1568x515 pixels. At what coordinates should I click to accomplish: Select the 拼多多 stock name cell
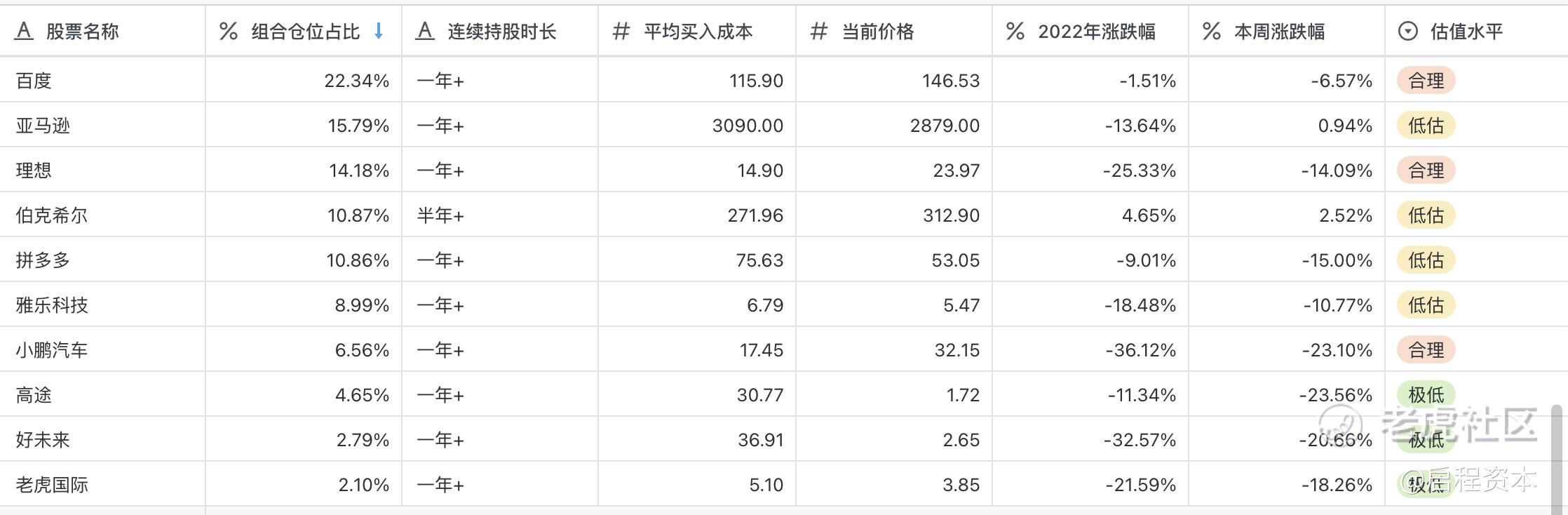tap(102, 260)
